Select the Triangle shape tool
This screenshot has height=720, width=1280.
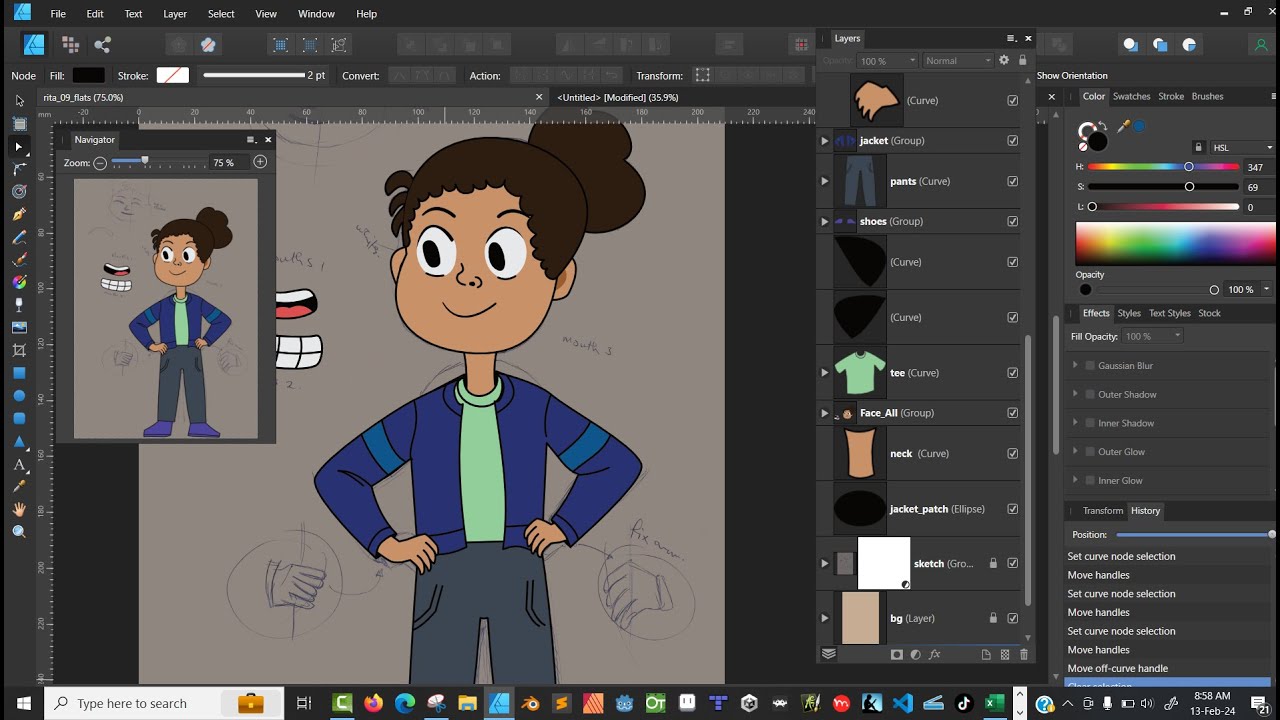coord(19,441)
